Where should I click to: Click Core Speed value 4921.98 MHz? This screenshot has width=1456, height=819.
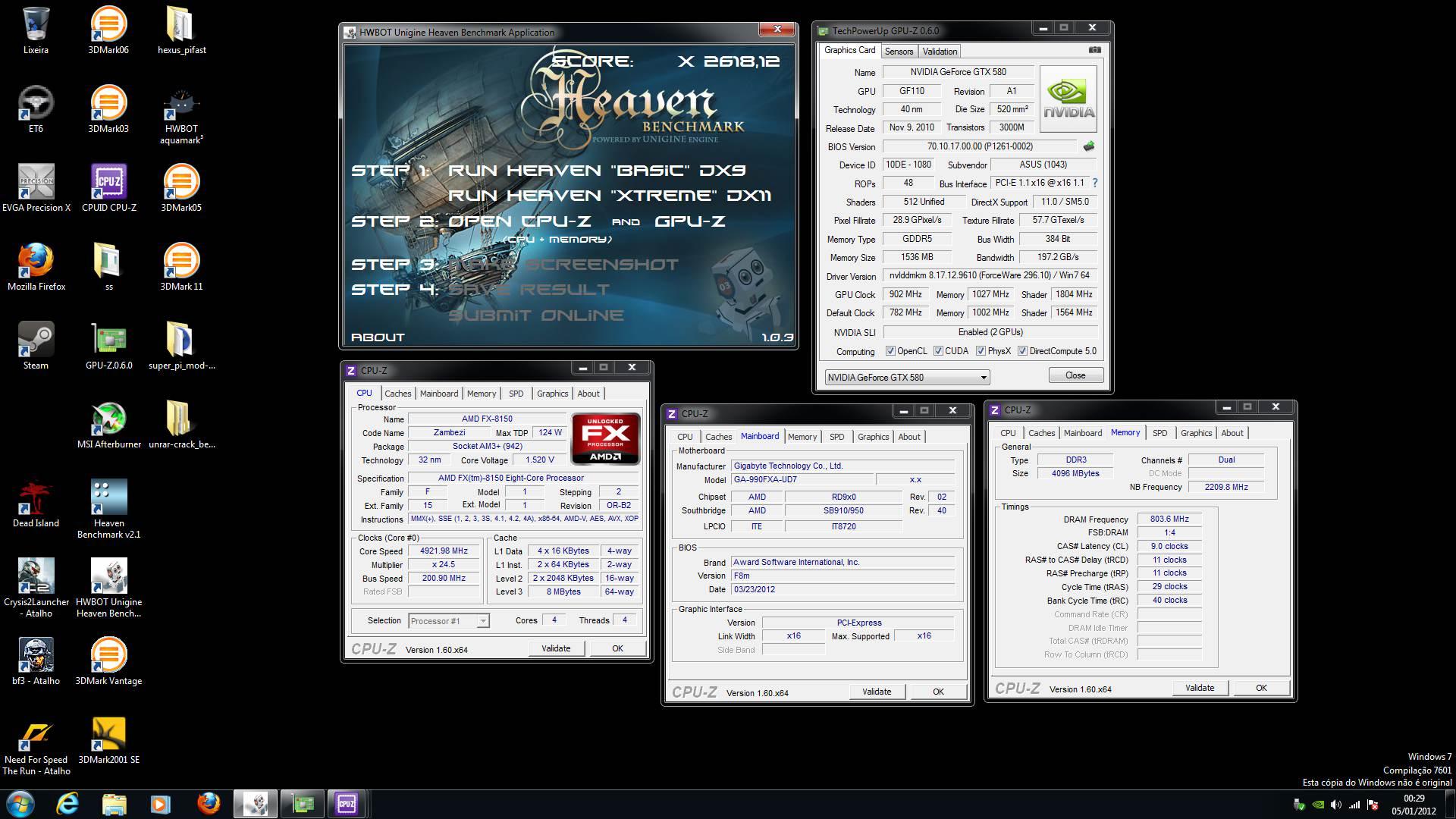[444, 551]
